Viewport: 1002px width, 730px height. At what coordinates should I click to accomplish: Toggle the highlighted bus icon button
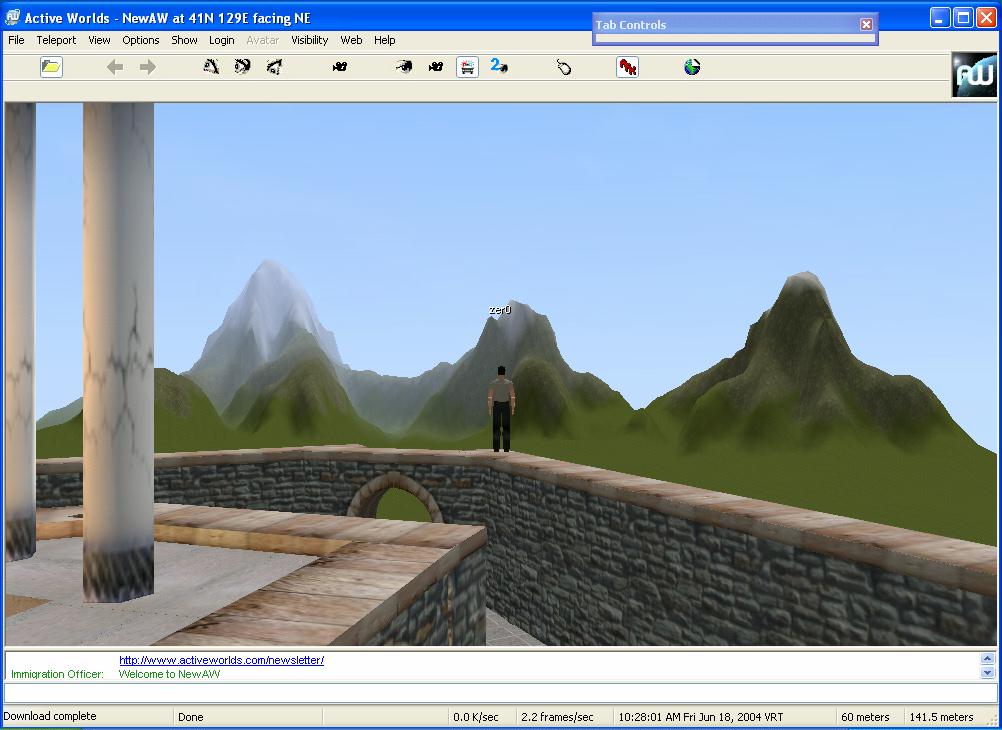467,67
